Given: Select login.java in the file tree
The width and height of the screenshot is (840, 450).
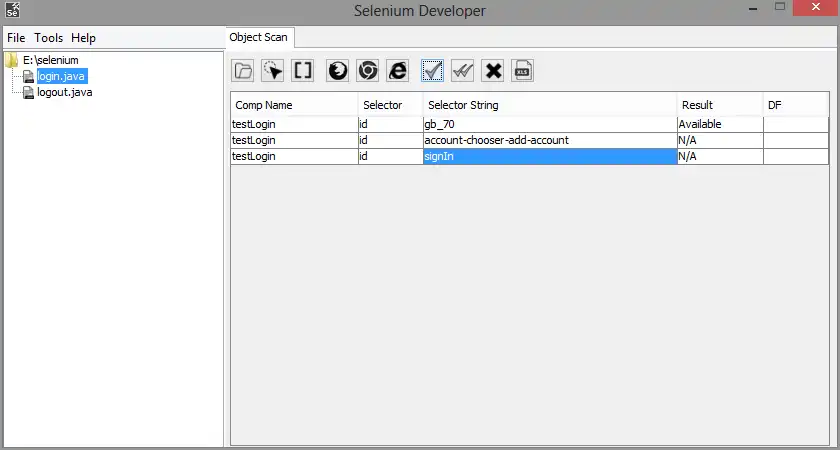Looking at the screenshot, I should click(x=61, y=76).
